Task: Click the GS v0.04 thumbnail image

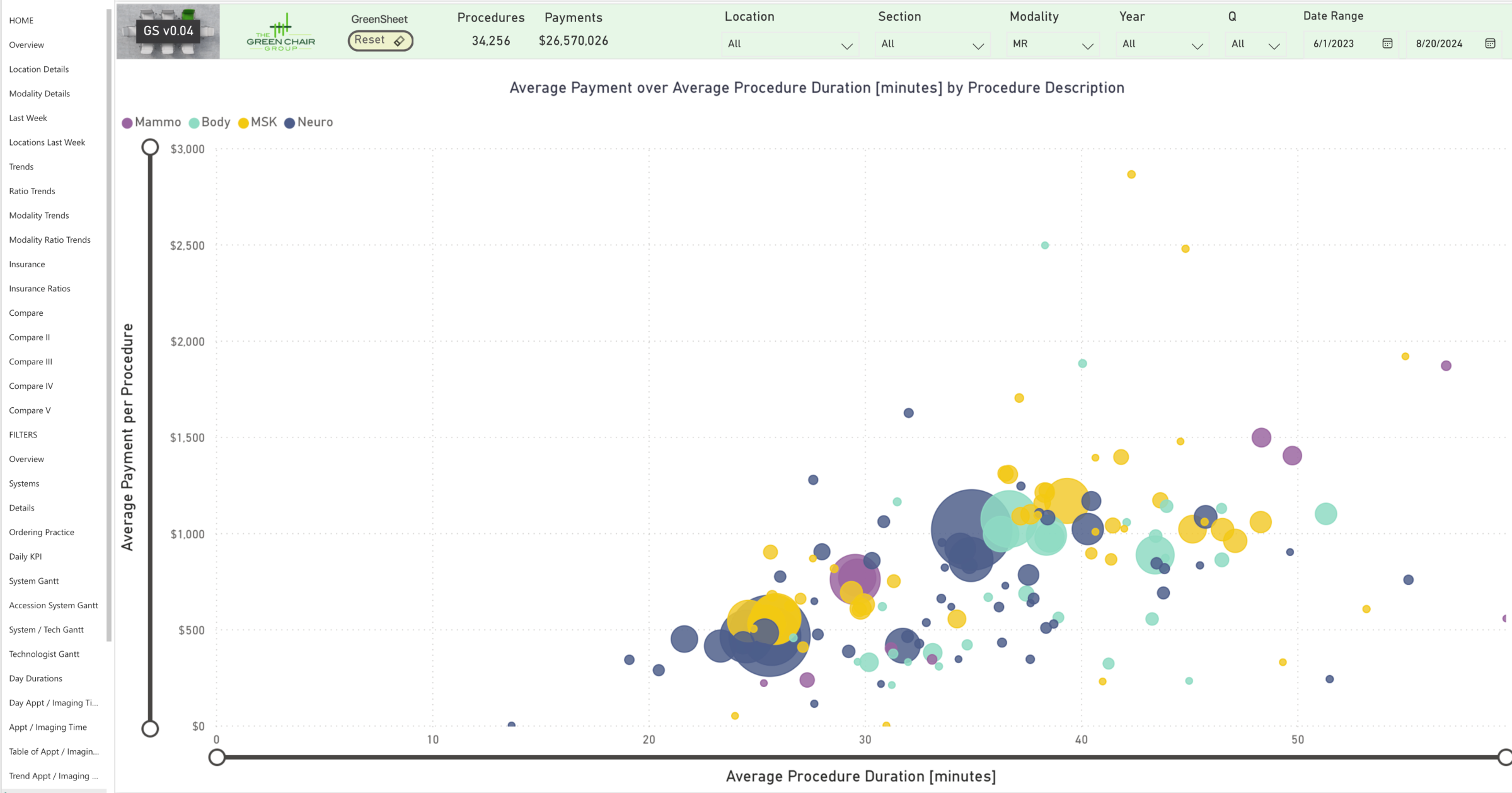Action: pyautogui.click(x=168, y=31)
